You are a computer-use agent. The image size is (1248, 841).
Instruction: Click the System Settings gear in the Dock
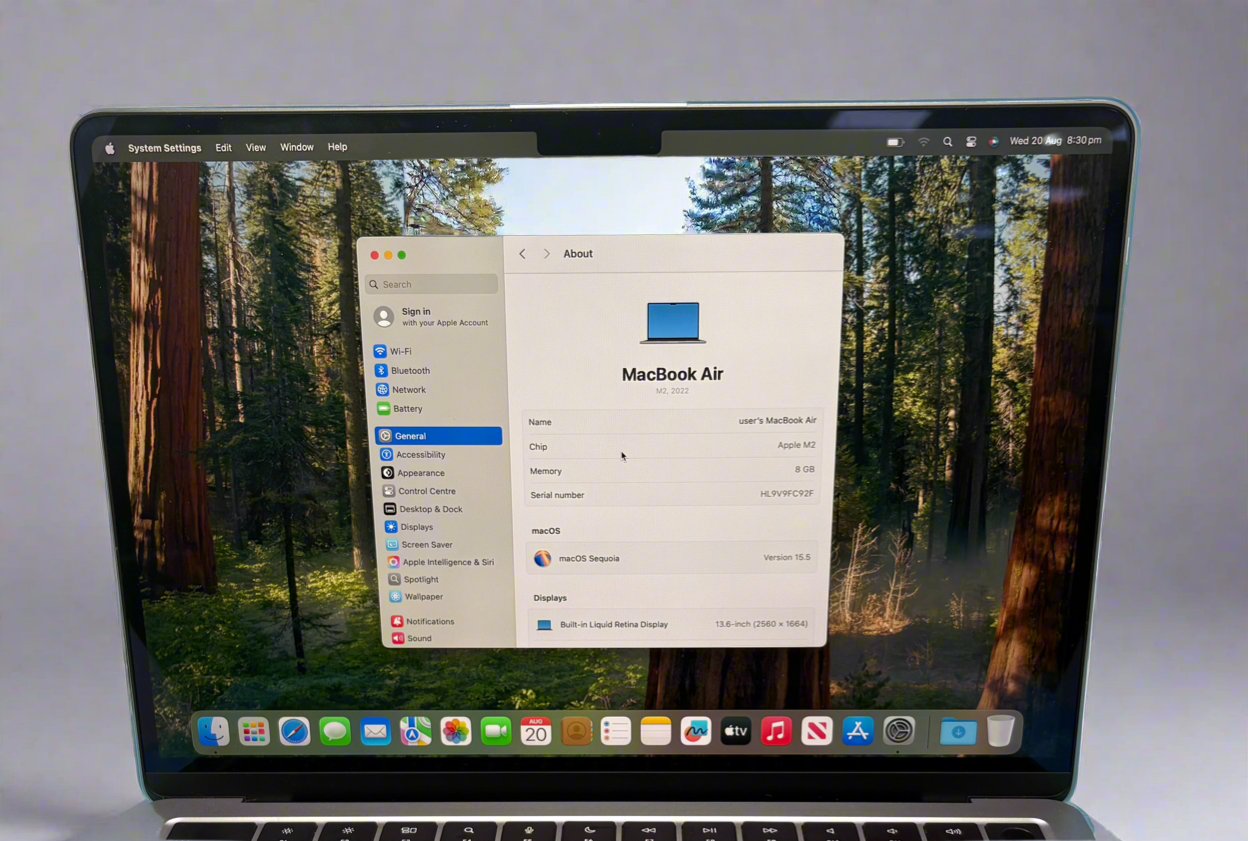(899, 732)
